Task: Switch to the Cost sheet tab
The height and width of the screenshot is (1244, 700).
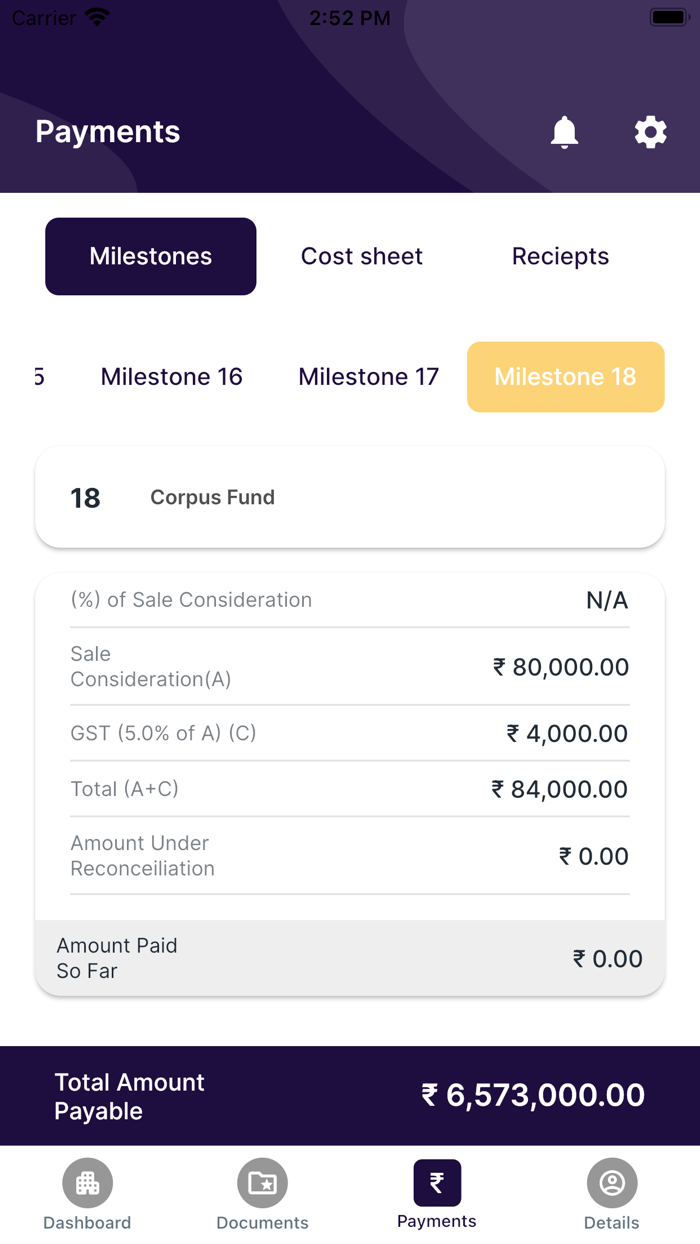Action: pyautogui.click(x=362, y=256)
